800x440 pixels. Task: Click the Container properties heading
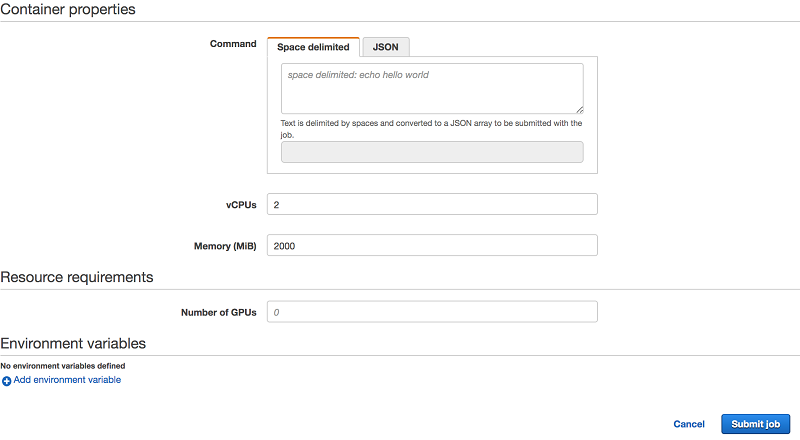[x=68, y=9]
